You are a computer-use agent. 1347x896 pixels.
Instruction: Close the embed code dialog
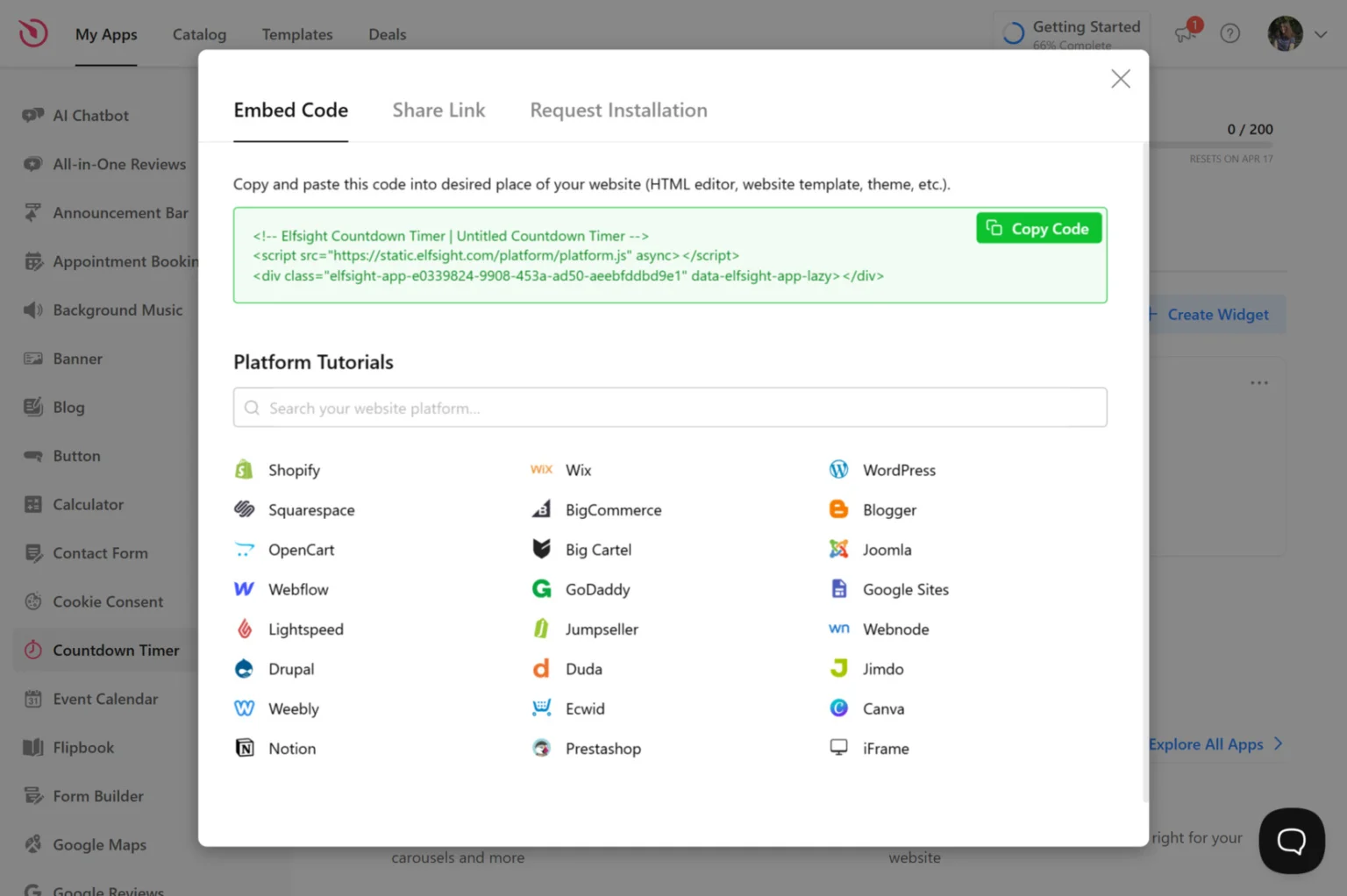1120,79
